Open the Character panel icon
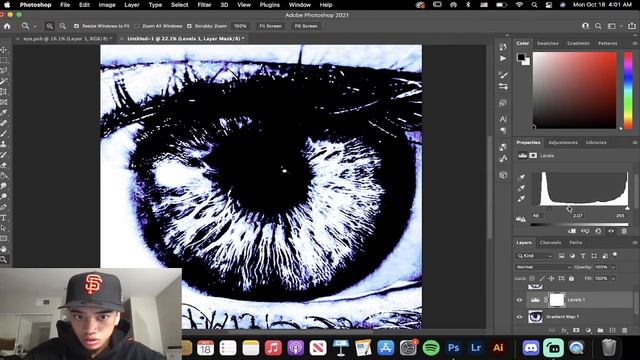This screenshot has height=360, width=640. [x=503, y=119]
